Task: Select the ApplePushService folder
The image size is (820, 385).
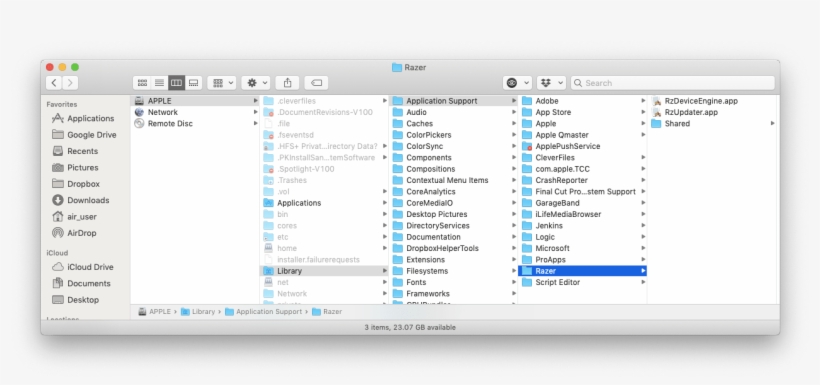Action: [x=583, y=146]
